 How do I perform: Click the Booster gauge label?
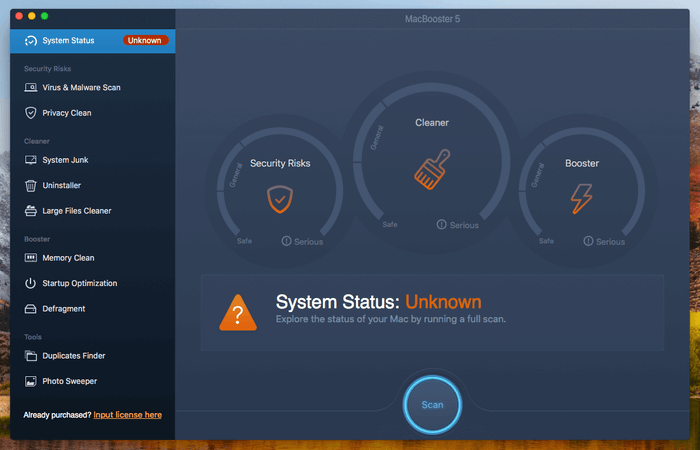582,163
